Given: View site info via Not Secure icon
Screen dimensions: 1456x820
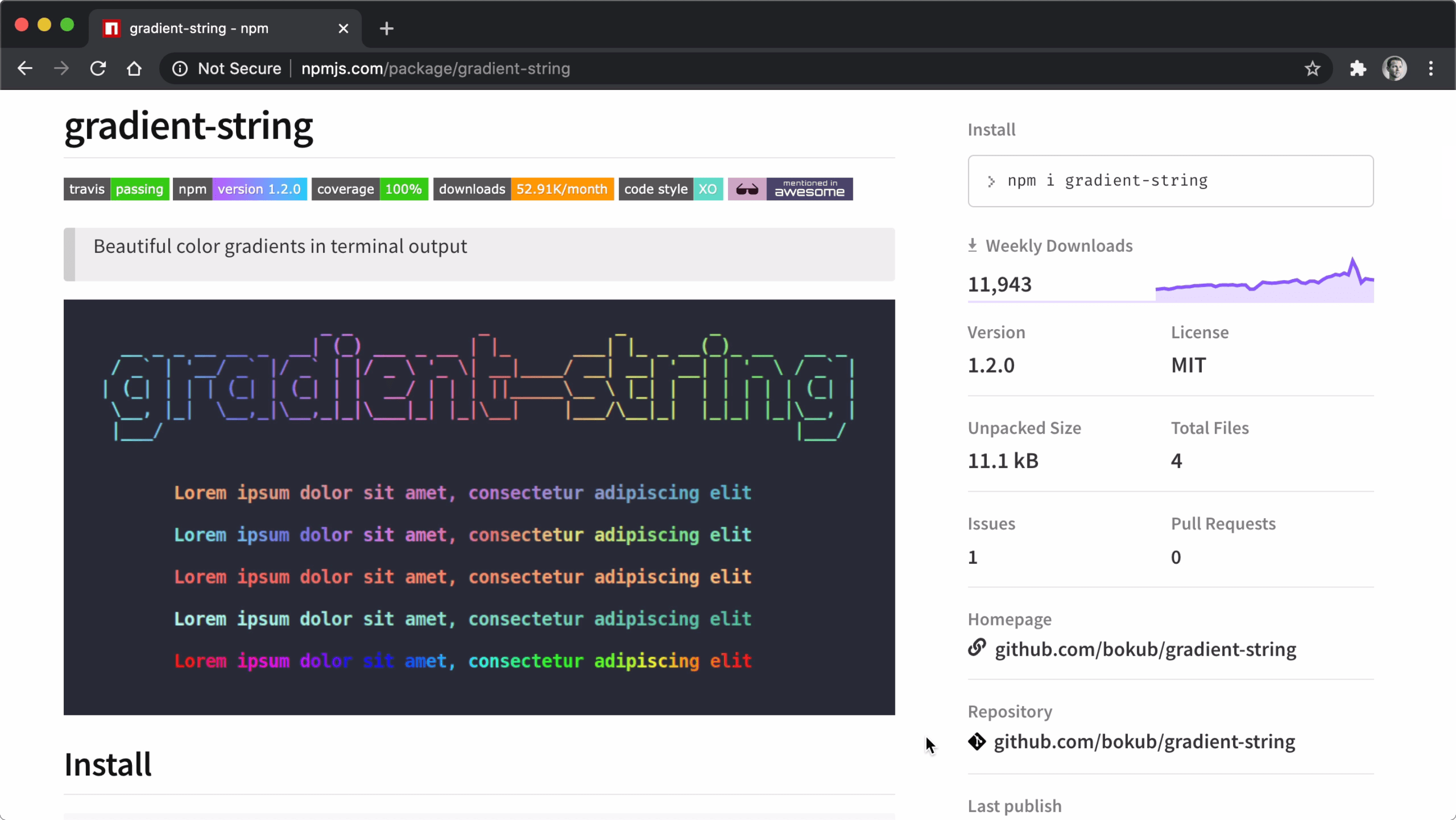Looking at the screenshot, I should (x=180, y=68).
